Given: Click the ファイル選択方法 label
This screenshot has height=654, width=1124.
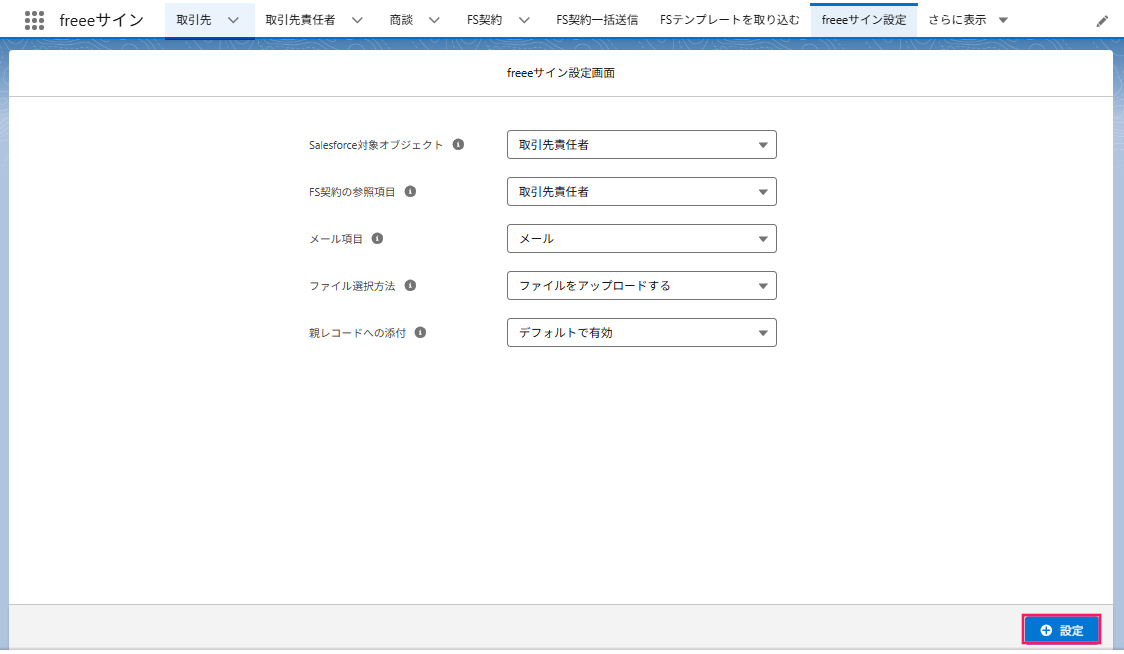Looking at the screenshot, I should tap(352, 285).
